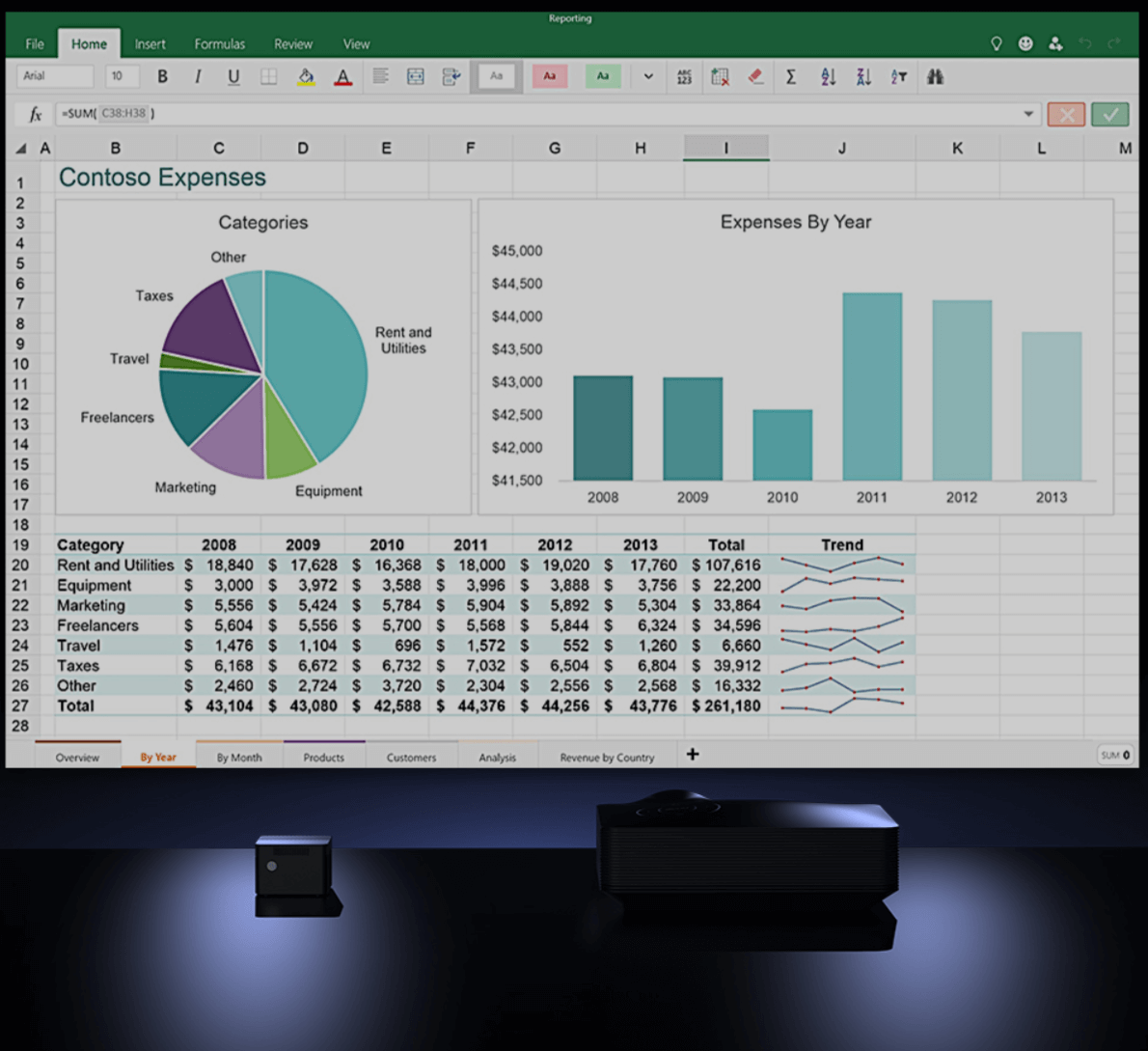Screen dimensions: 1148x1051
Task: Click the cell Borders icon
Action: (269, 77)
